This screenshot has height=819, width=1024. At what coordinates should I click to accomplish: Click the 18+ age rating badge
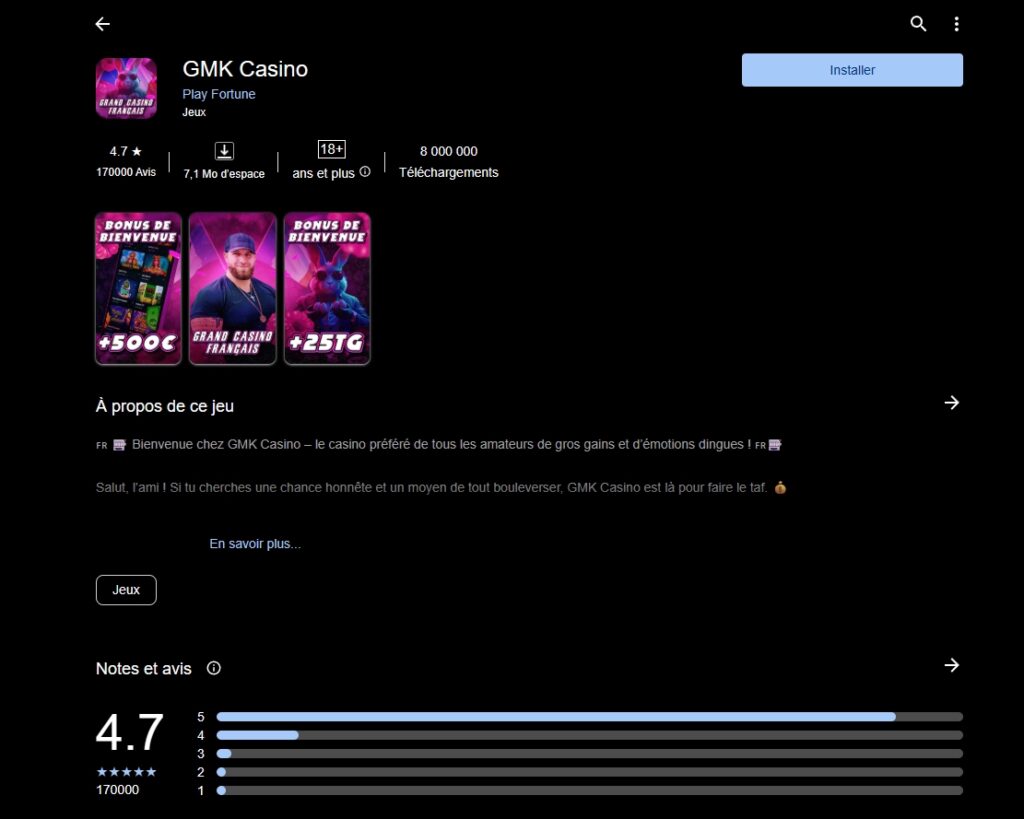click(331, 150)
